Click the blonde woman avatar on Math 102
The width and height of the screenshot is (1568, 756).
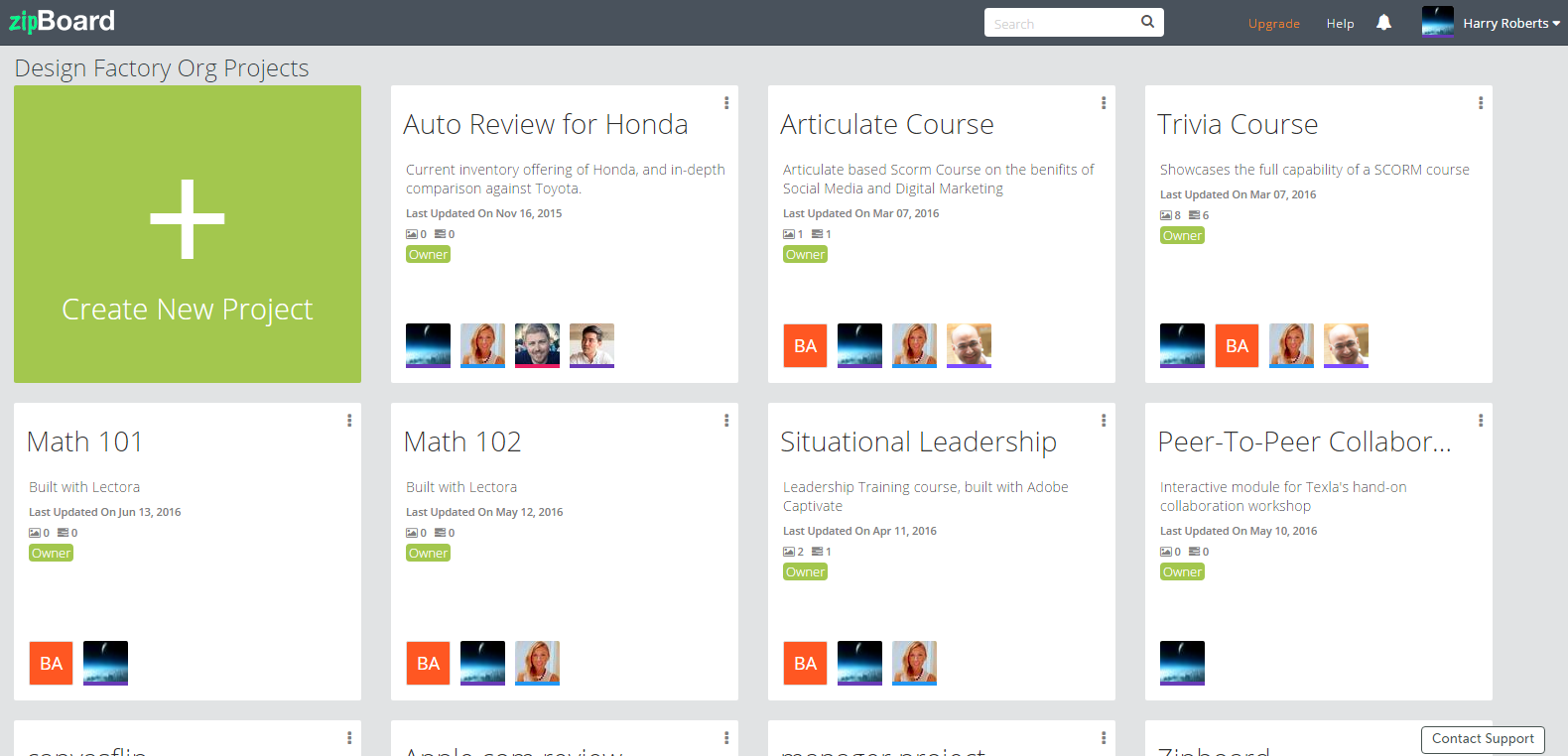click(x=537, y=663)
